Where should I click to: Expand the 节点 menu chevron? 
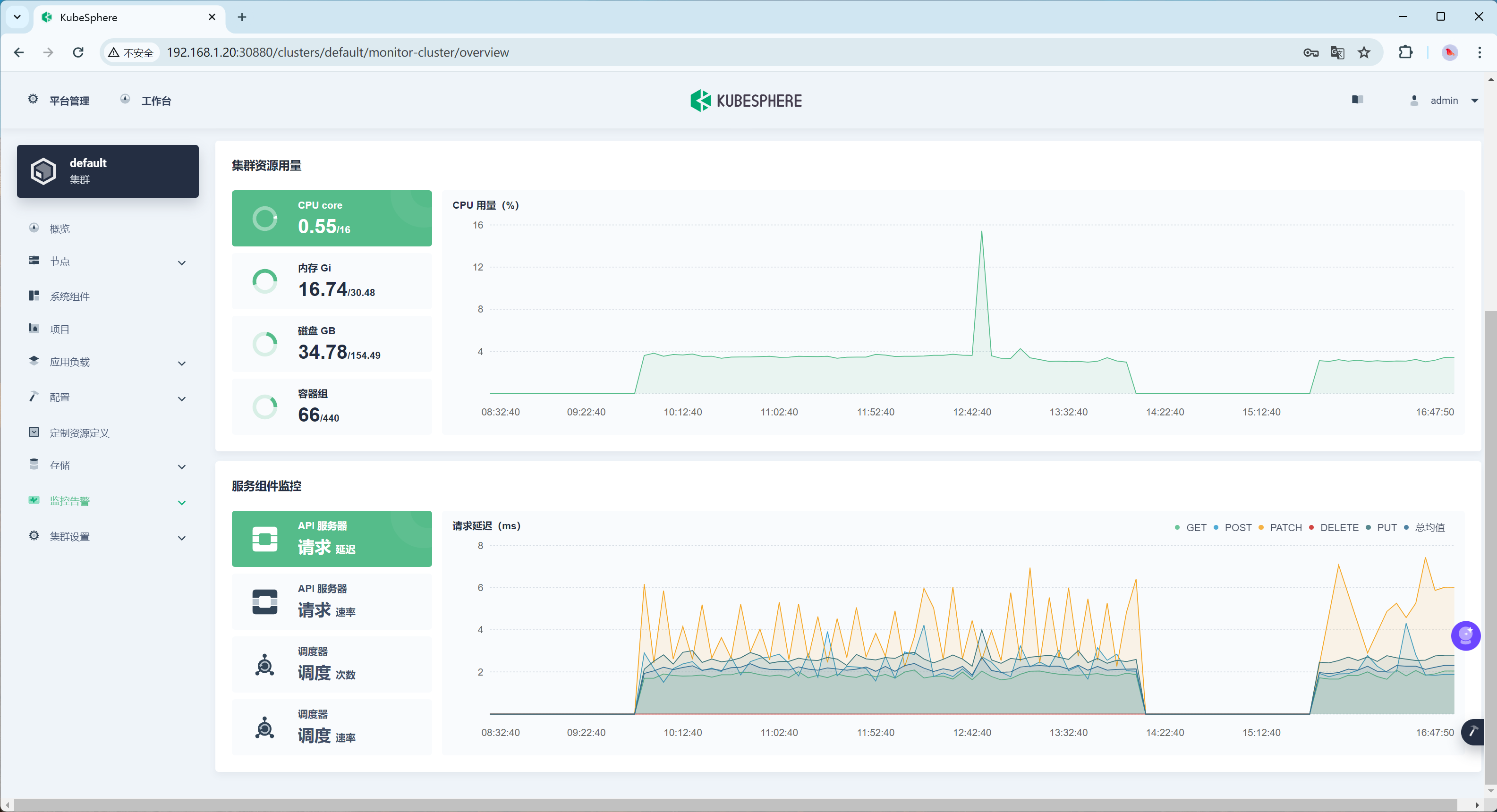[181, 262]
